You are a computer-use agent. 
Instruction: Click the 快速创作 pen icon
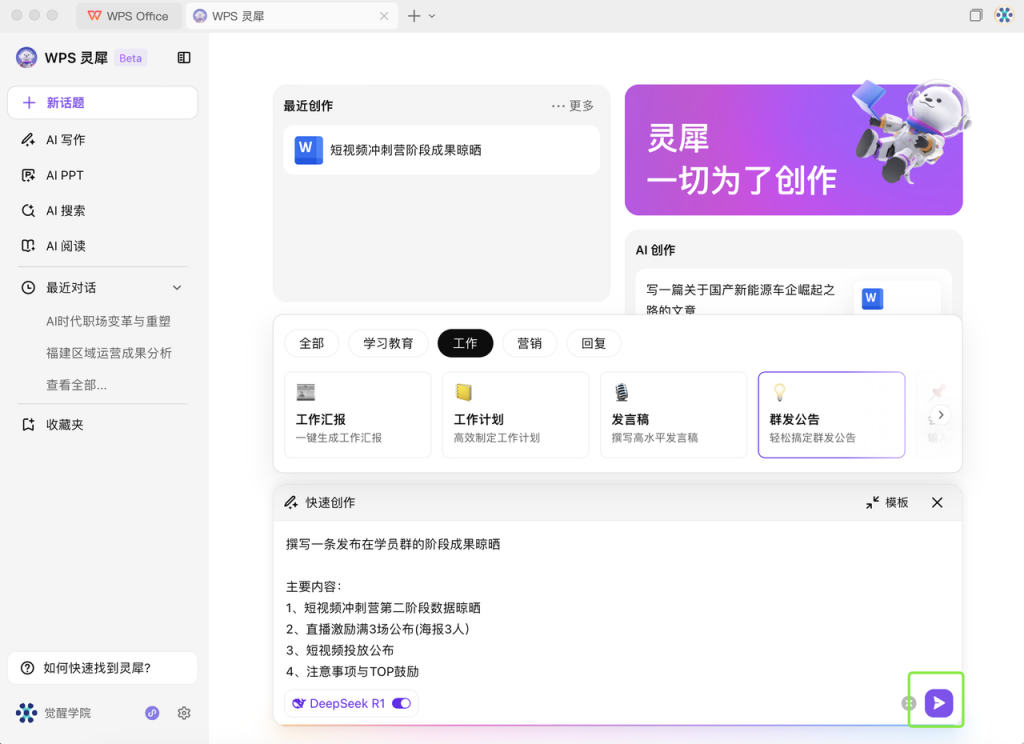click(291, 502)
